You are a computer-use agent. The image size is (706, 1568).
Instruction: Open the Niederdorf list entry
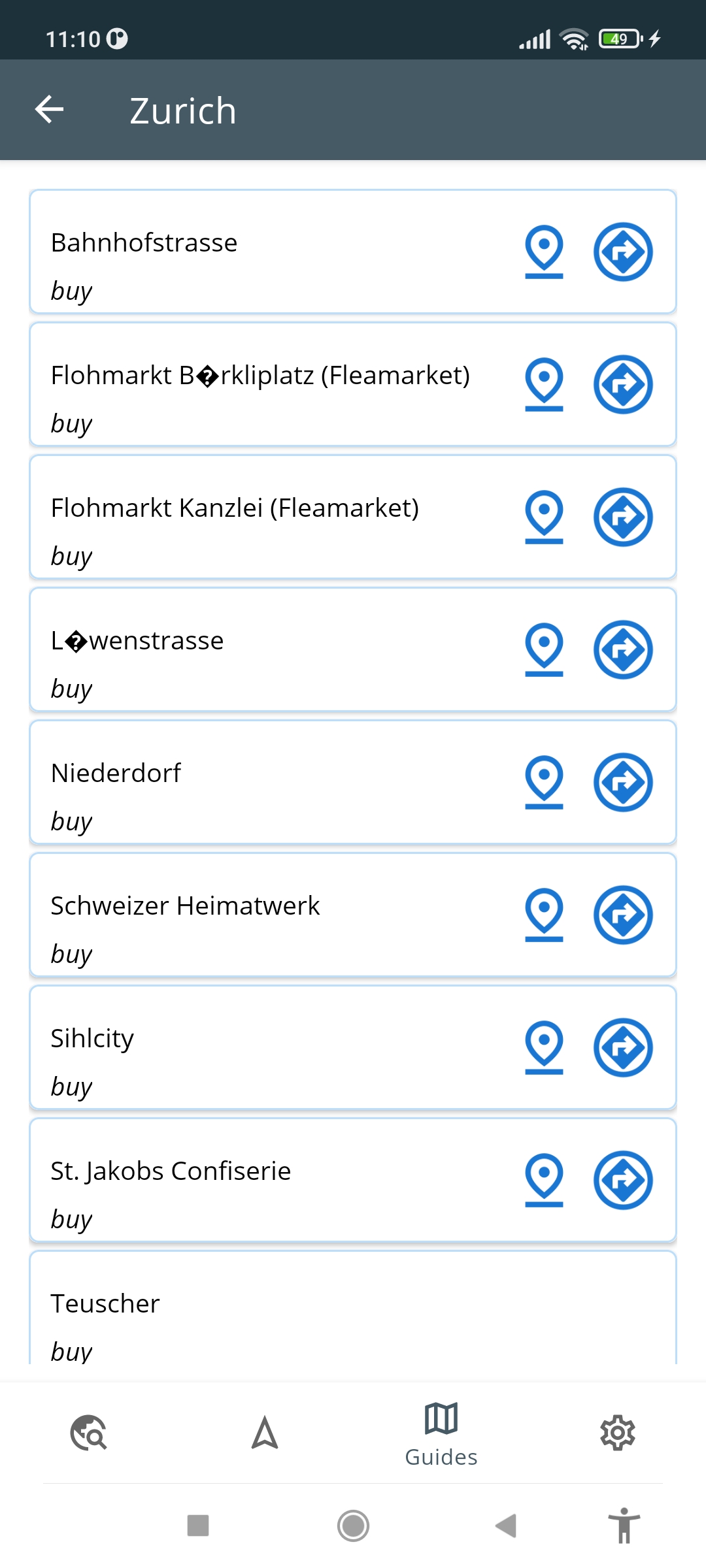[353, 782]
